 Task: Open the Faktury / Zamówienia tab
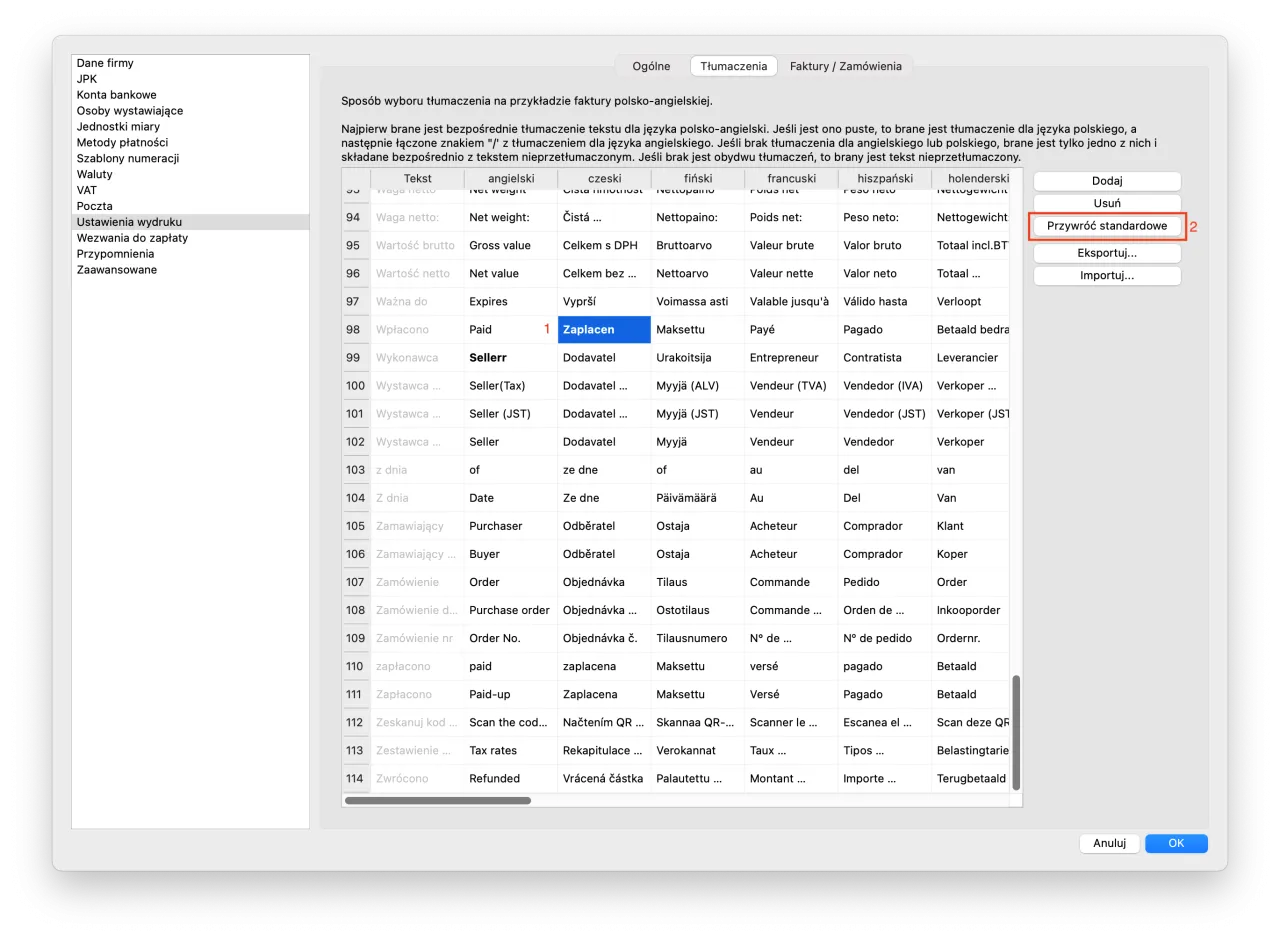[x=845, y=66]
